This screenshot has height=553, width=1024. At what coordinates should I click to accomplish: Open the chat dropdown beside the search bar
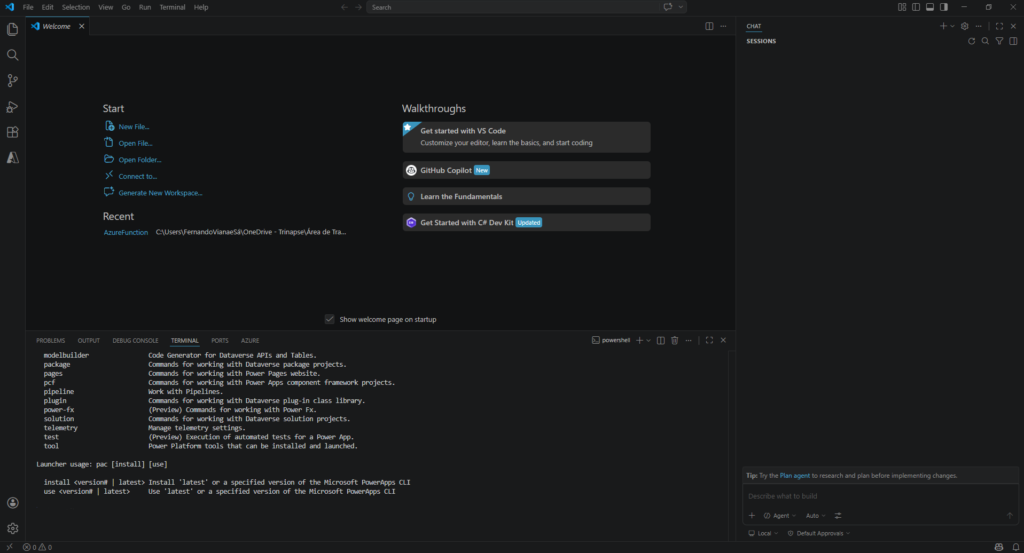pos(681,7)
